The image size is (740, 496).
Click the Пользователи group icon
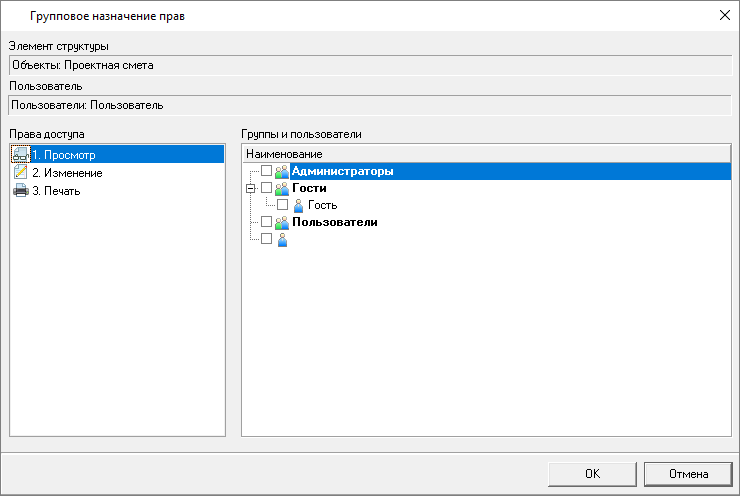[x=282, y=222]
